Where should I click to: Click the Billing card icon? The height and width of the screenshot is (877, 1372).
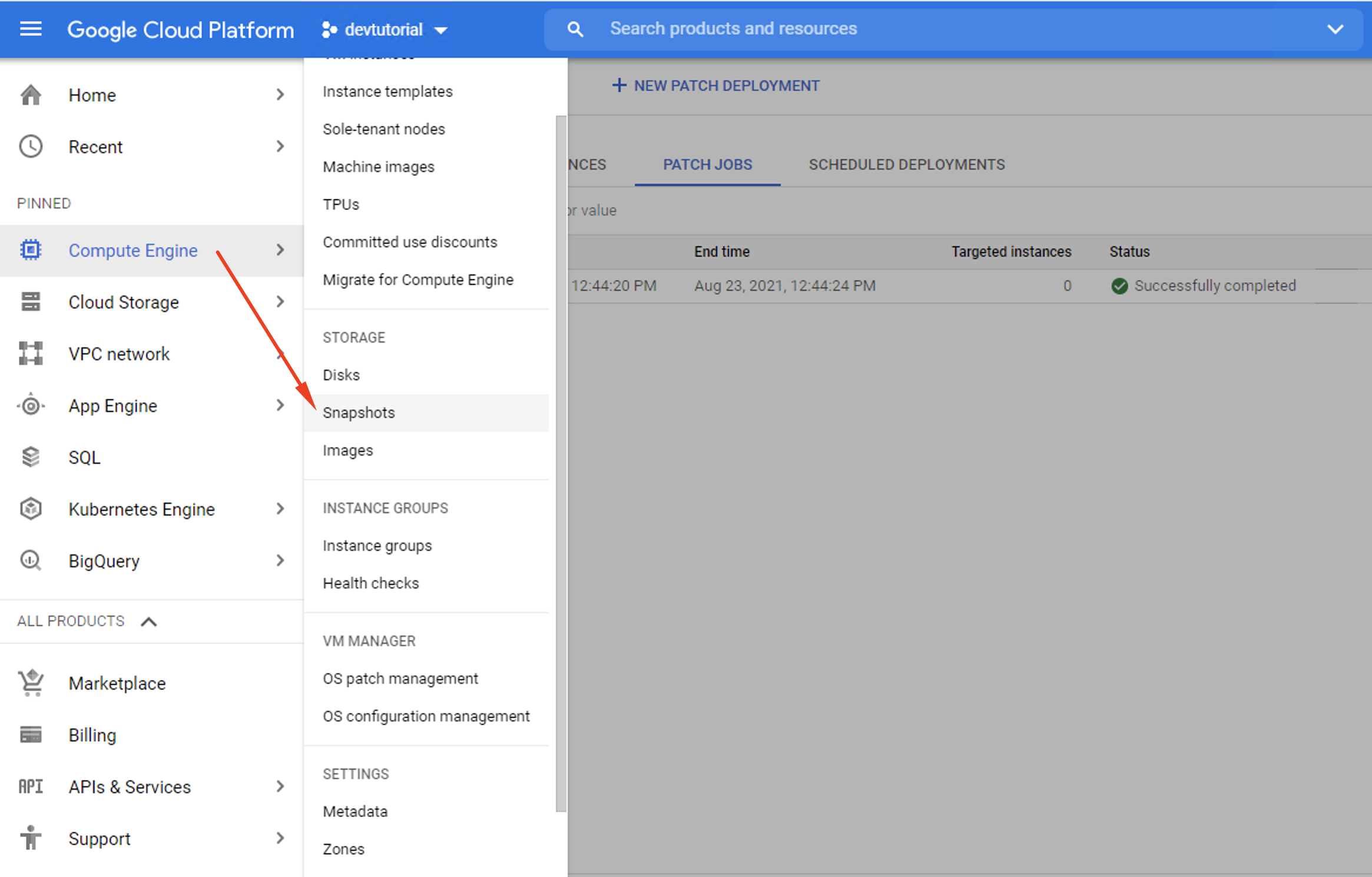coord(31,735)
